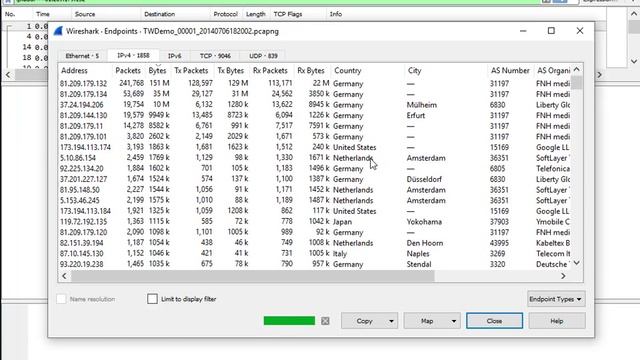Screen dimensions: 640x360
Task: Click endpoint table scroll down arrow
Action: pos(576,263)
